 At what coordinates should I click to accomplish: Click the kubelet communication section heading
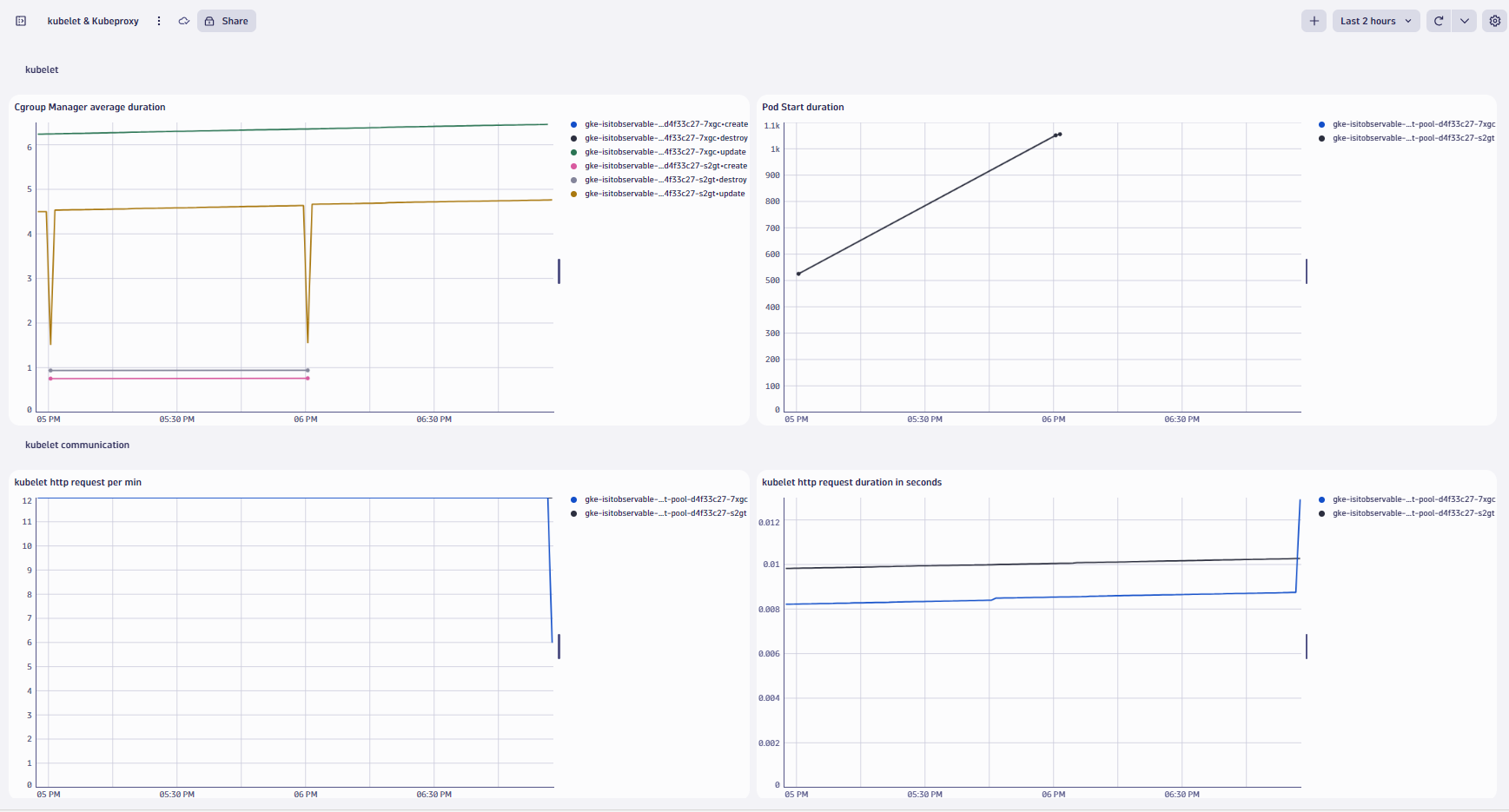pos(77,445)
